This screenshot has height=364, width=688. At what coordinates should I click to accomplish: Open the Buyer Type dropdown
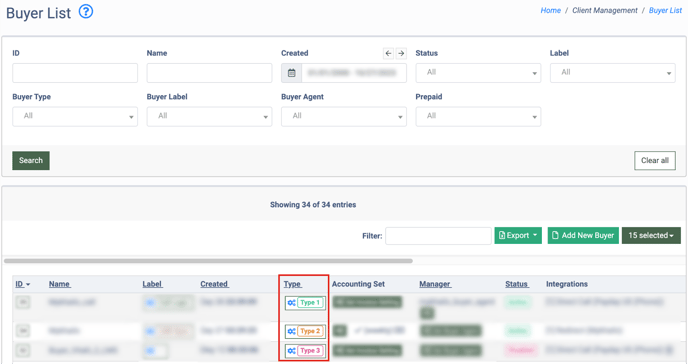click(x=75, y=117)
